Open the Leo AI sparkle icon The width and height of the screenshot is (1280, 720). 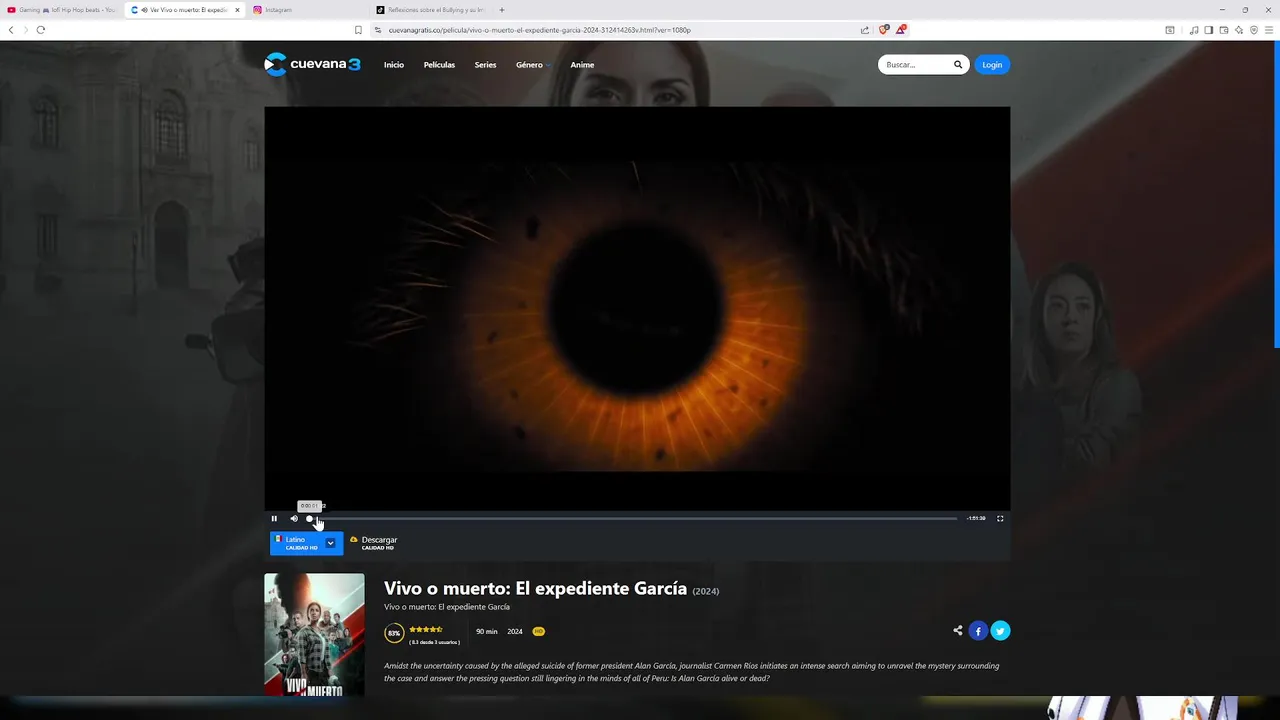click(x=1239, y=30)
